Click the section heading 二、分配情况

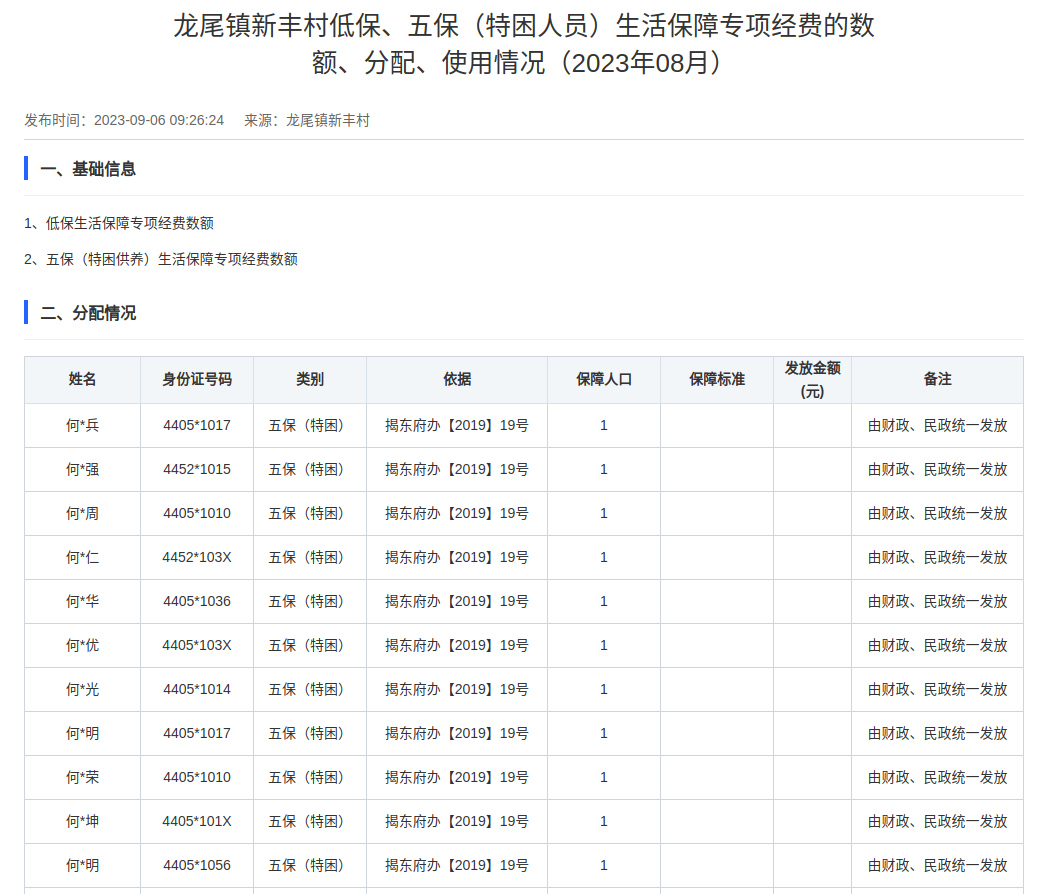click(88, 313)
